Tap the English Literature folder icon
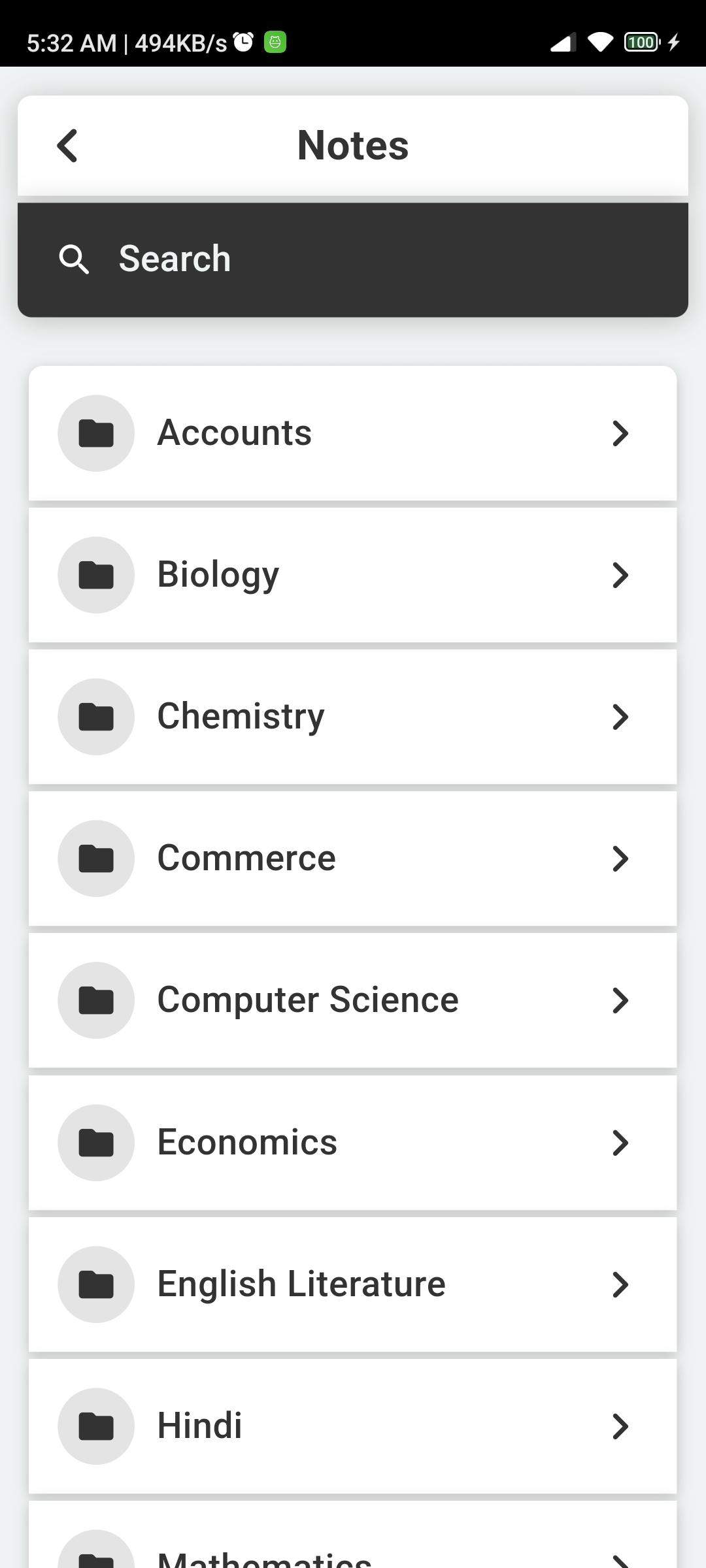Screen dimensions: 706x1568 [x=96, y=1284]
